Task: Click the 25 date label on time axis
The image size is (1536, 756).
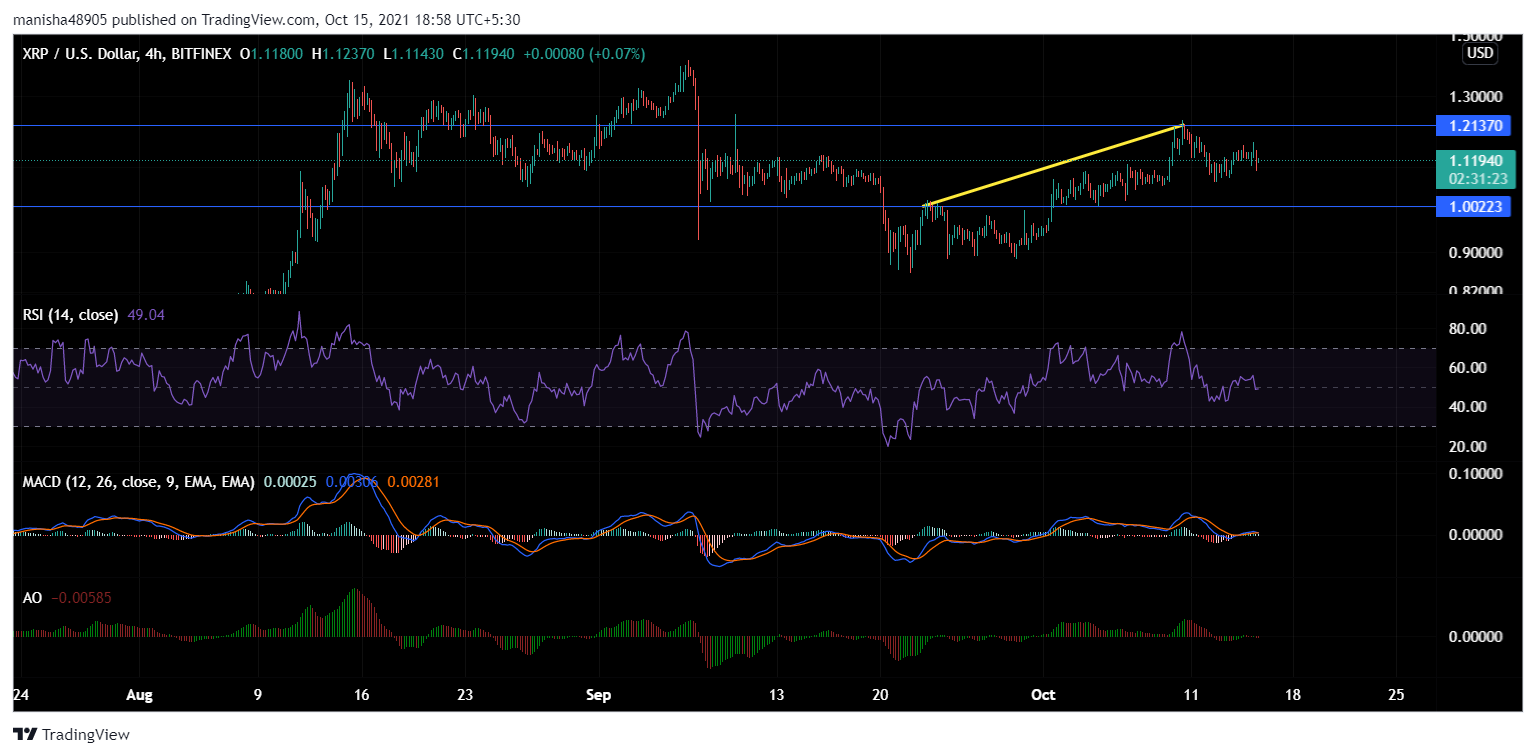Action: (1397, 694)
